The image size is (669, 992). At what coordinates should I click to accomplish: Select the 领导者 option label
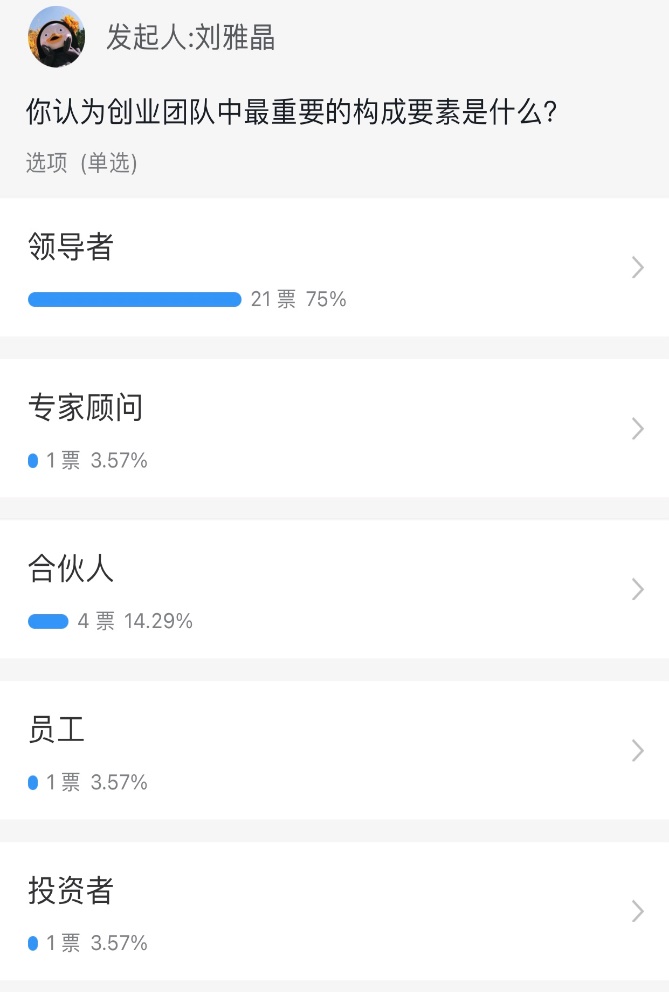pyautogui.click(x=71, y=246)
